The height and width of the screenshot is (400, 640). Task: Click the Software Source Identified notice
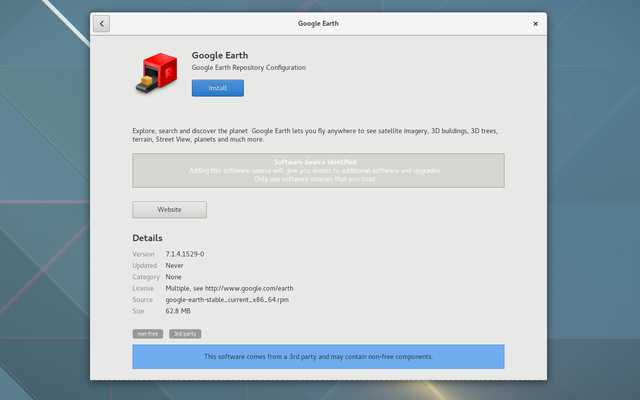(x=318, y=171)
